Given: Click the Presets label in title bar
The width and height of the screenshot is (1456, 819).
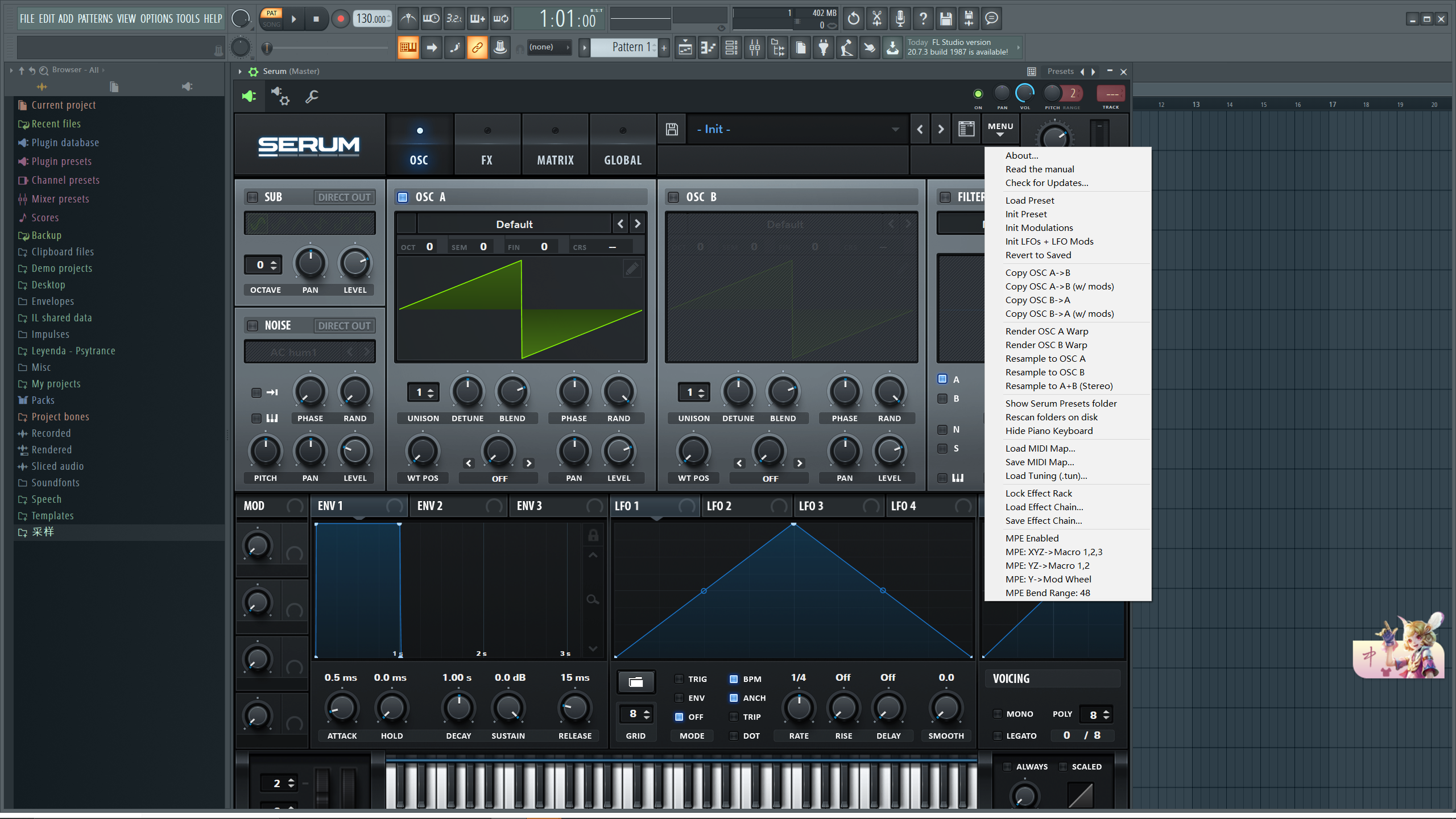Looking at the screenshot, I should click(x=1060, y=71).
